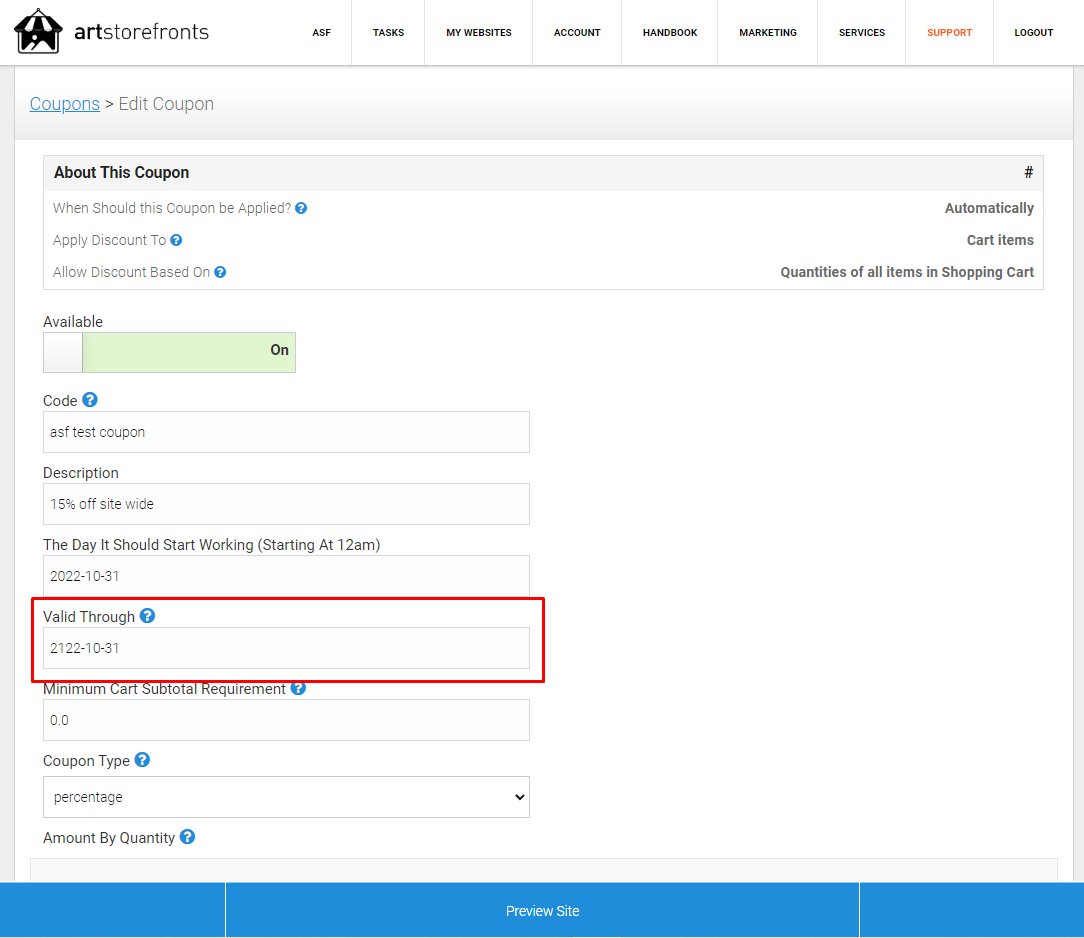This screenshot has width=1084, height=938.
Task: Open help icon beside Amount By Quantity
Action: [187, 836]
